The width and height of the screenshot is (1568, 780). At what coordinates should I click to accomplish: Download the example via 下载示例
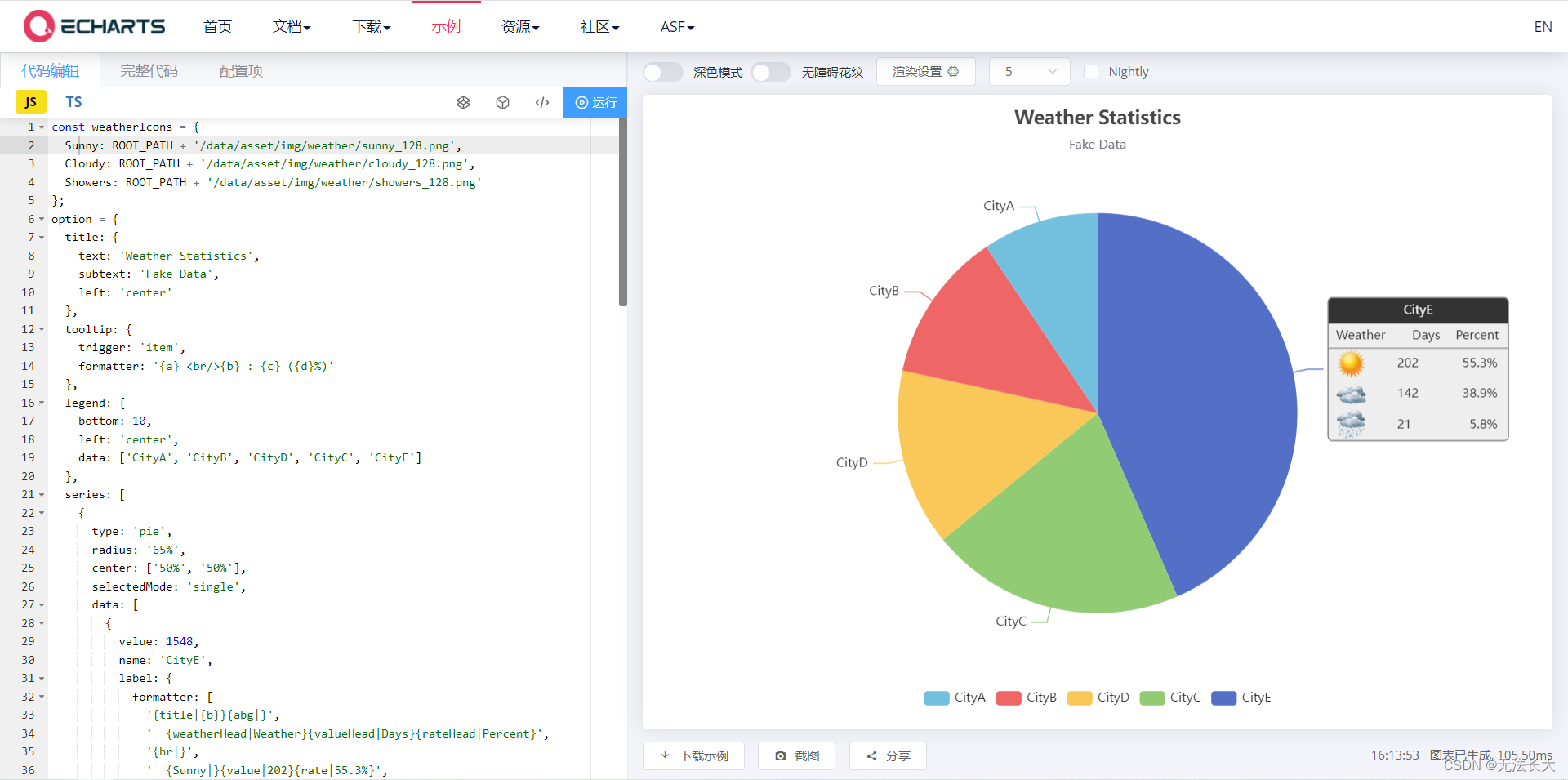(x=693, y=755)
